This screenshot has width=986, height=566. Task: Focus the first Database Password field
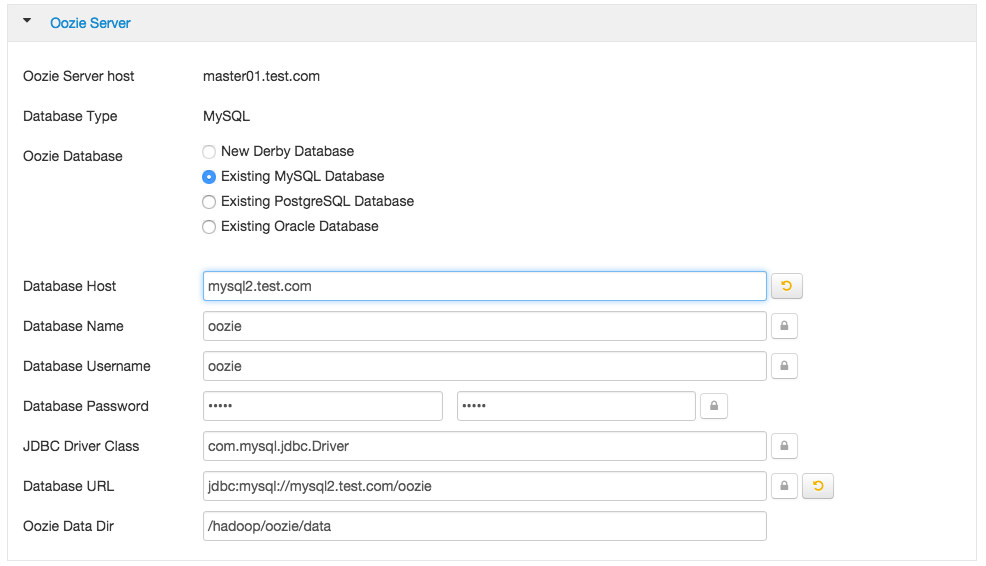[x=322, y=406]
